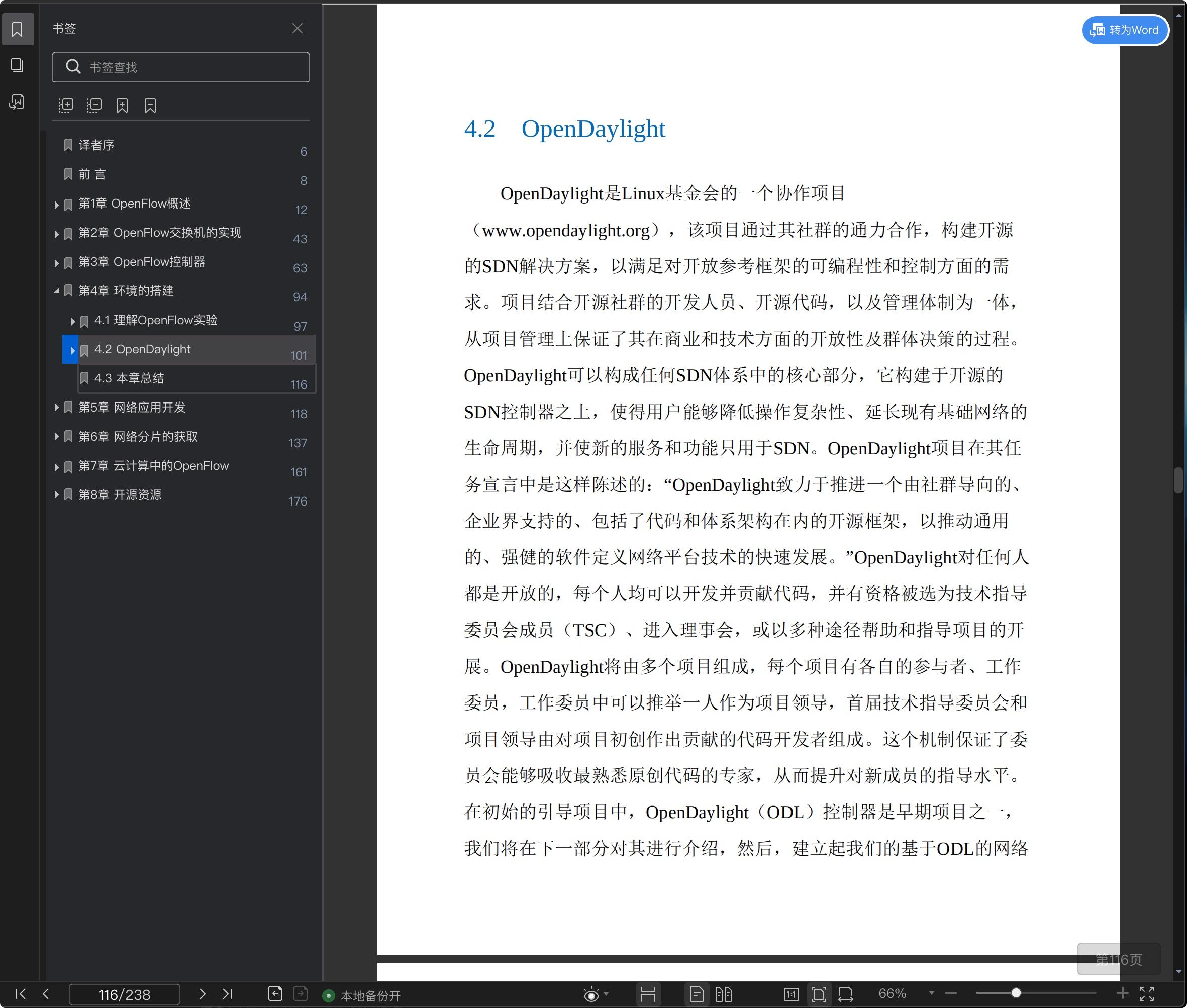Click the 转为Word convert button
The image size is (1187, 1008).
1125,30
